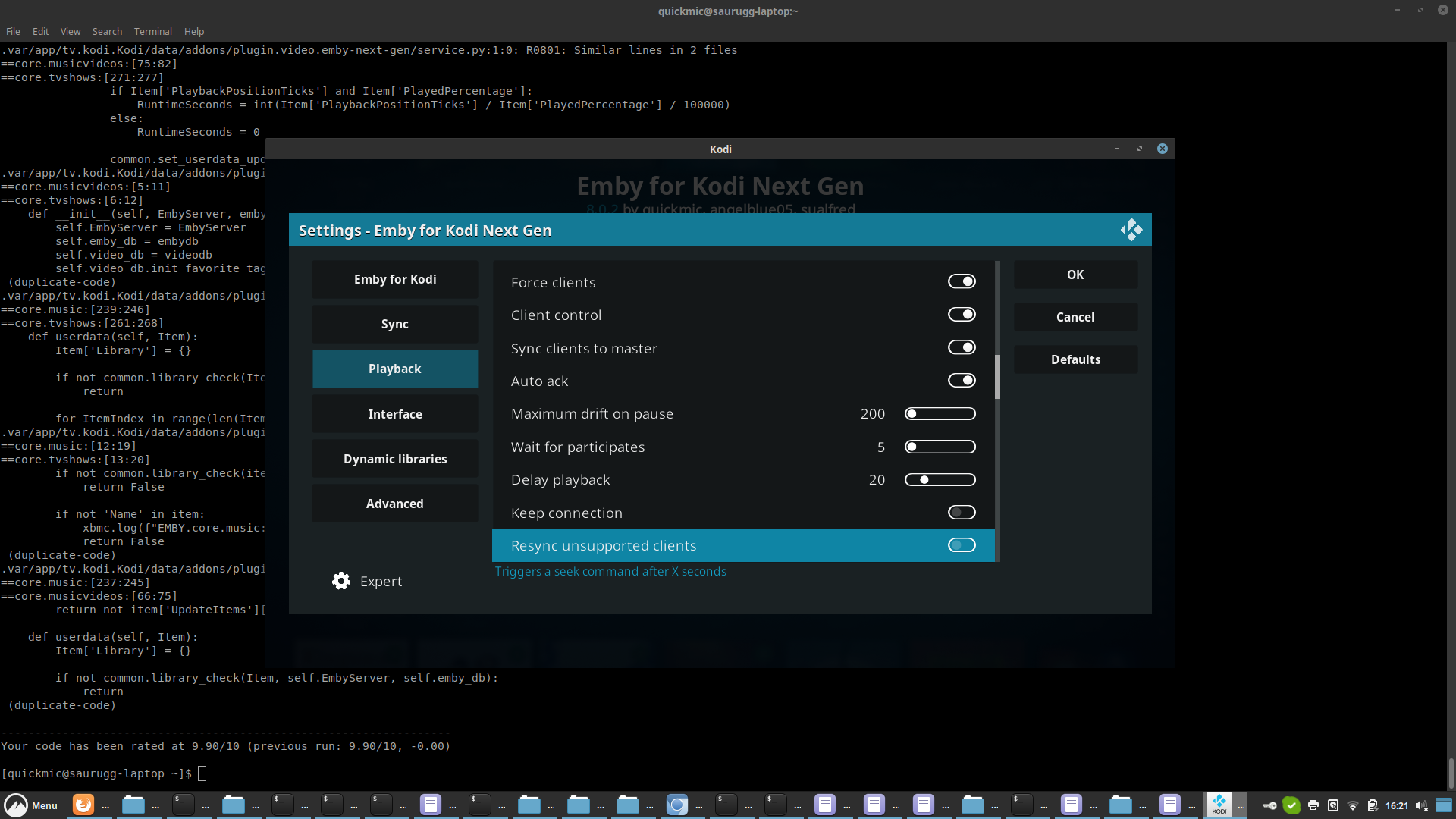Enable the Keep connection toggle

[x=961, y=512]
